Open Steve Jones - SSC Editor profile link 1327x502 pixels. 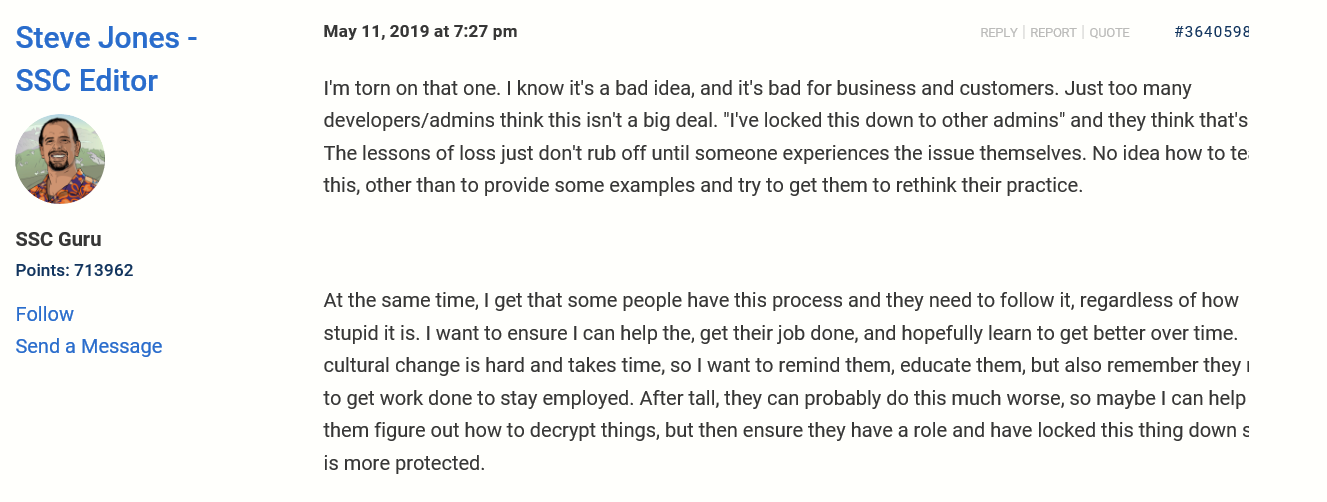click(106, 59)
